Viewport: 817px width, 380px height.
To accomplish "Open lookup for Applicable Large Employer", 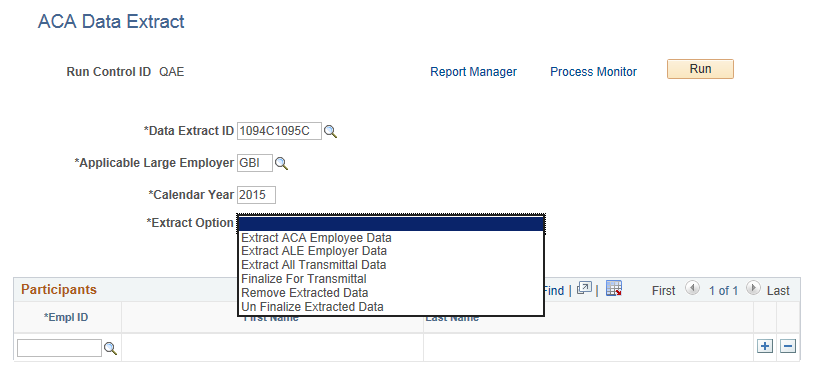I will [x=281, y=164].
